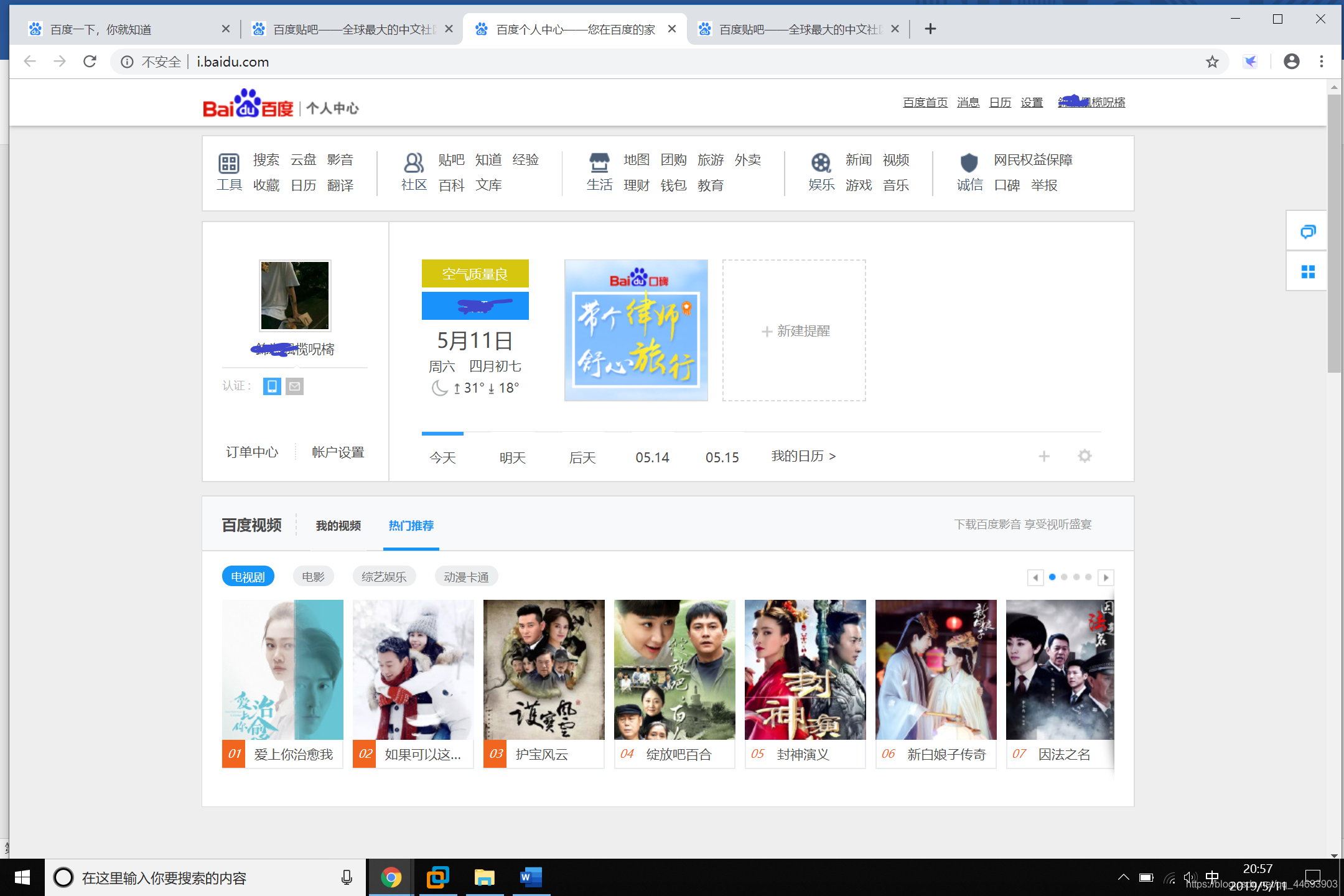Open the blue grid apps sidebar icon
This screenshot has width=1344, height=896.
(x=1307, y=272)
